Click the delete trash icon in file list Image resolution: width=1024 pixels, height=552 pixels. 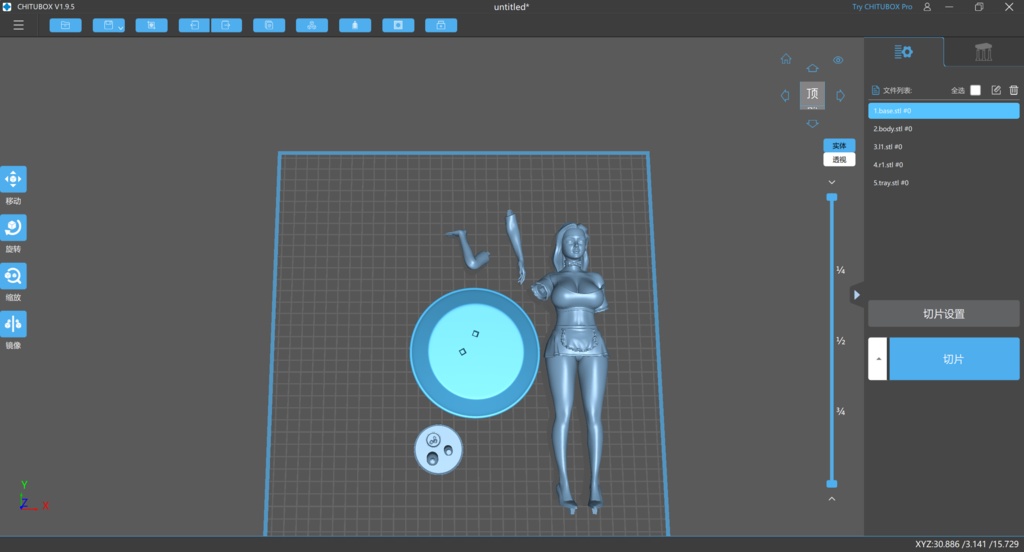pyautogui.click(x=1014, y=90)
